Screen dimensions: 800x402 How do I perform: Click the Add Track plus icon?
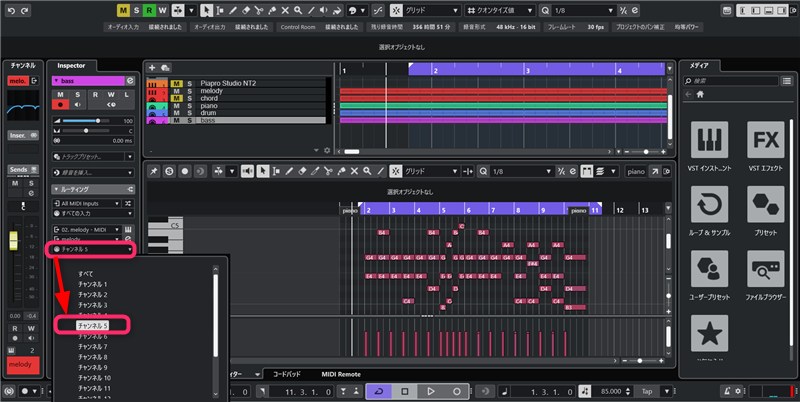click(152, 67)
